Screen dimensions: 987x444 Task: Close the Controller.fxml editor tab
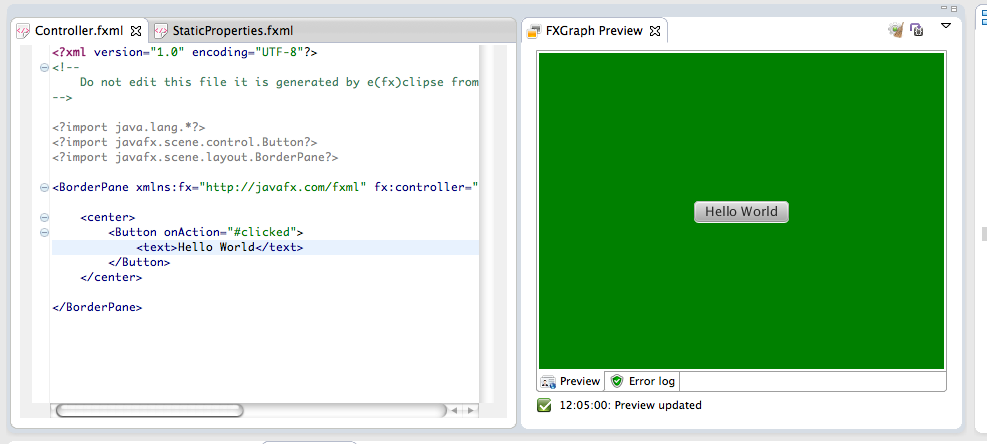pos(136,31)
